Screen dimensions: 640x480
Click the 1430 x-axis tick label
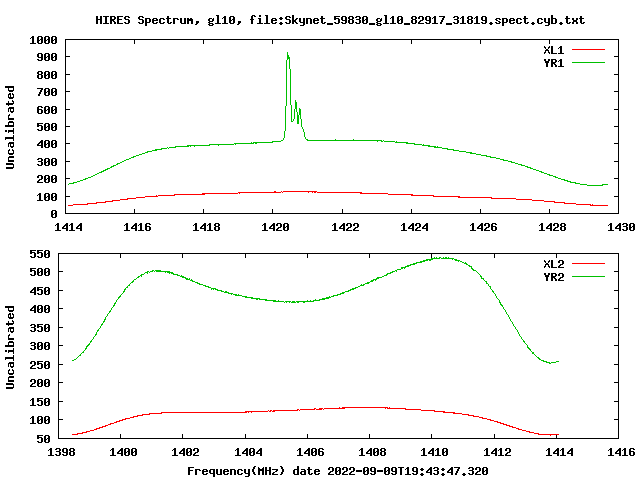tap(621, 227)
